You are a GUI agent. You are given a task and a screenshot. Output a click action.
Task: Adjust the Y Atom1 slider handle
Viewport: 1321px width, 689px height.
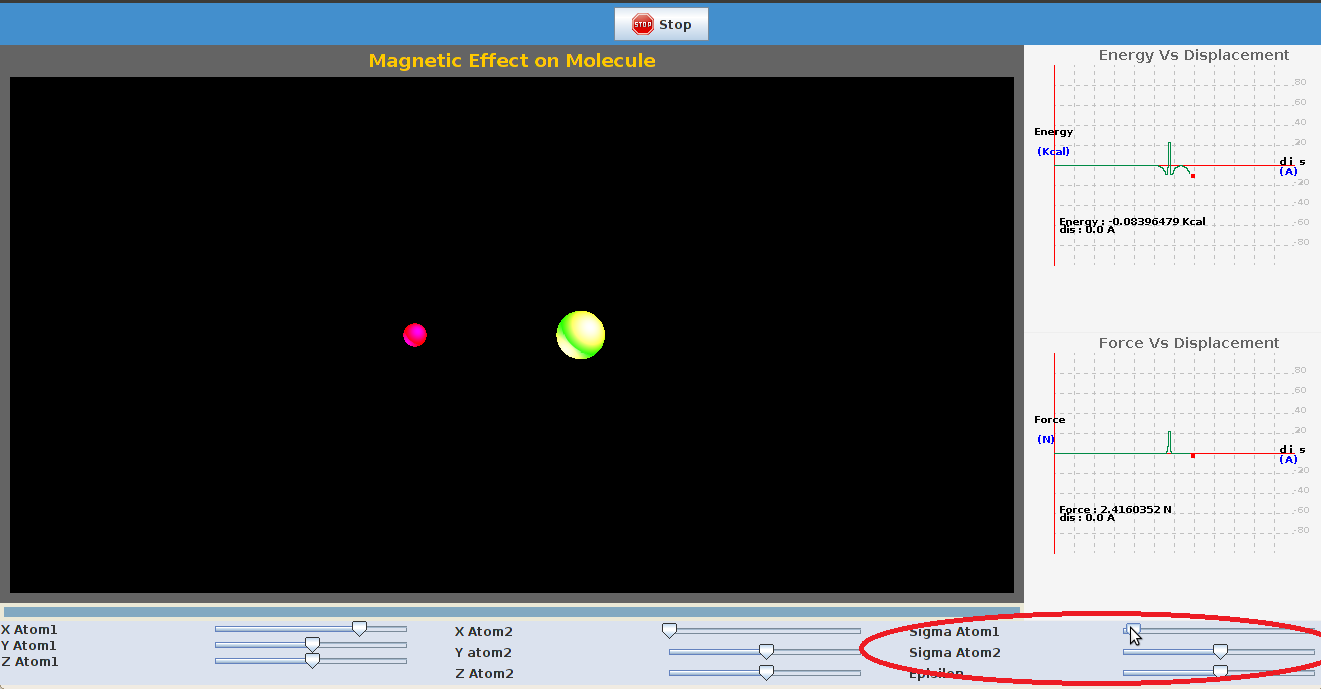coord(312,645)
